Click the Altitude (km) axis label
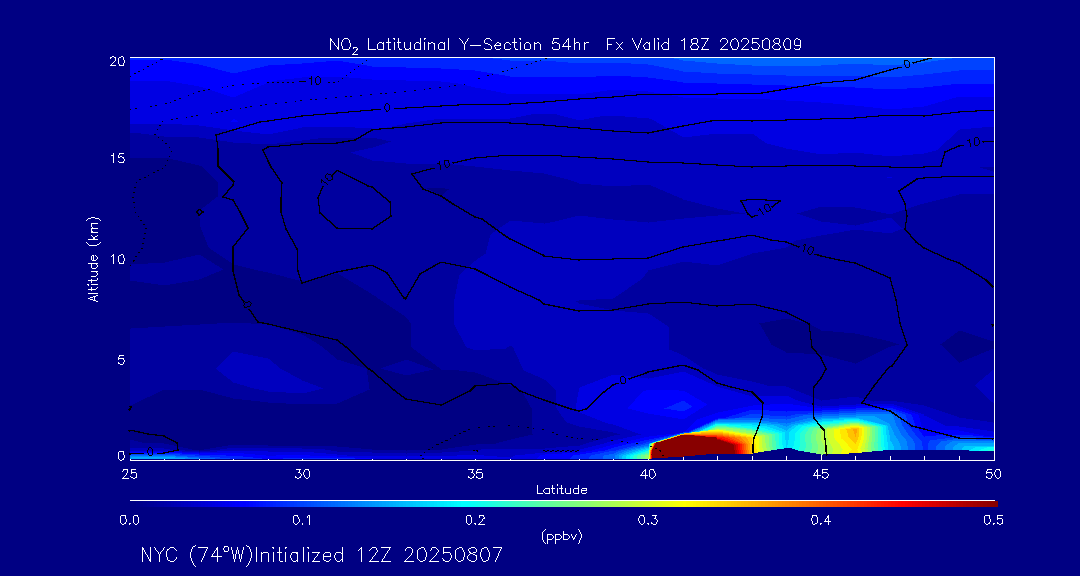 [x=93, y=258]
